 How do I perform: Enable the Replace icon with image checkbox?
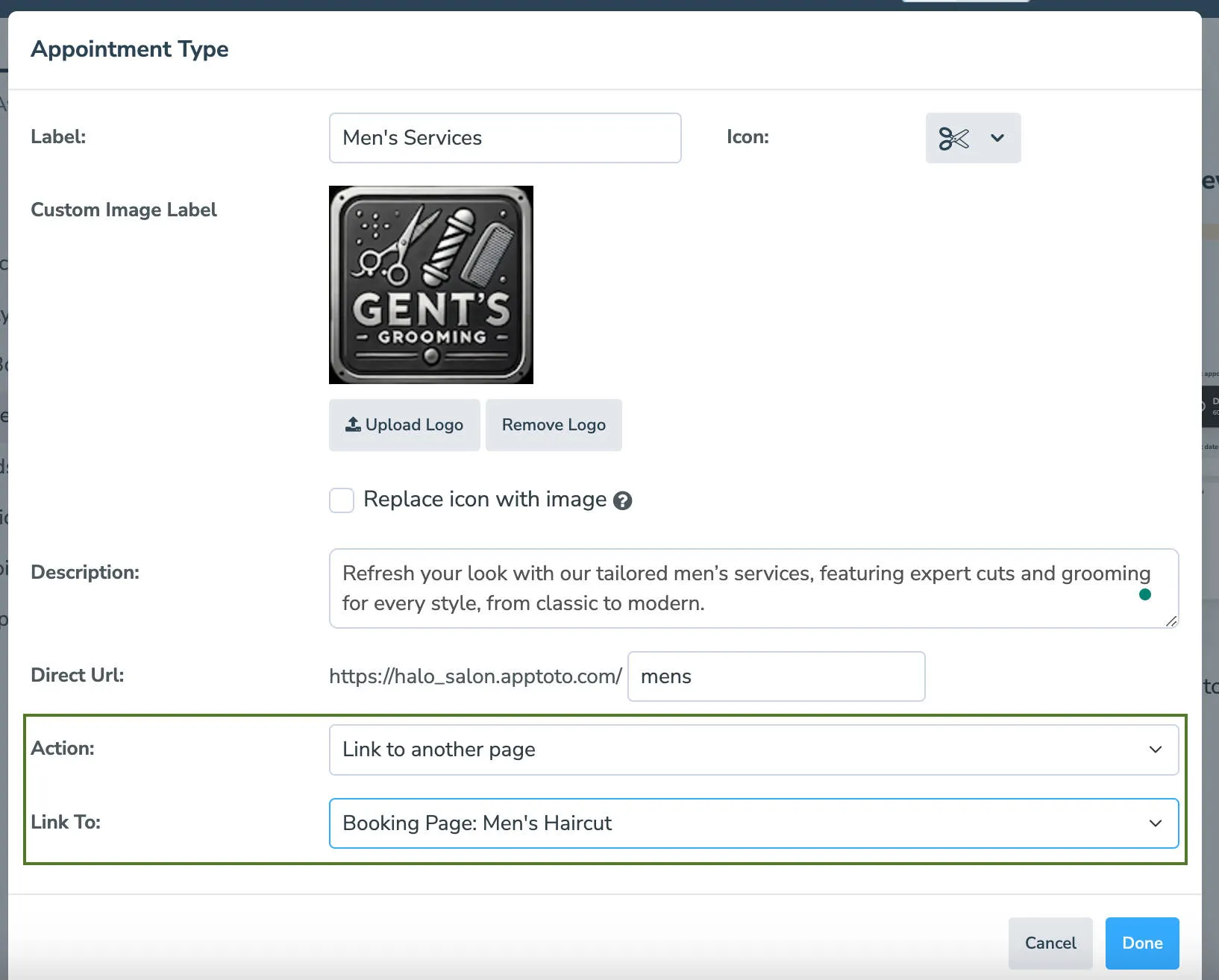[341, 500]
